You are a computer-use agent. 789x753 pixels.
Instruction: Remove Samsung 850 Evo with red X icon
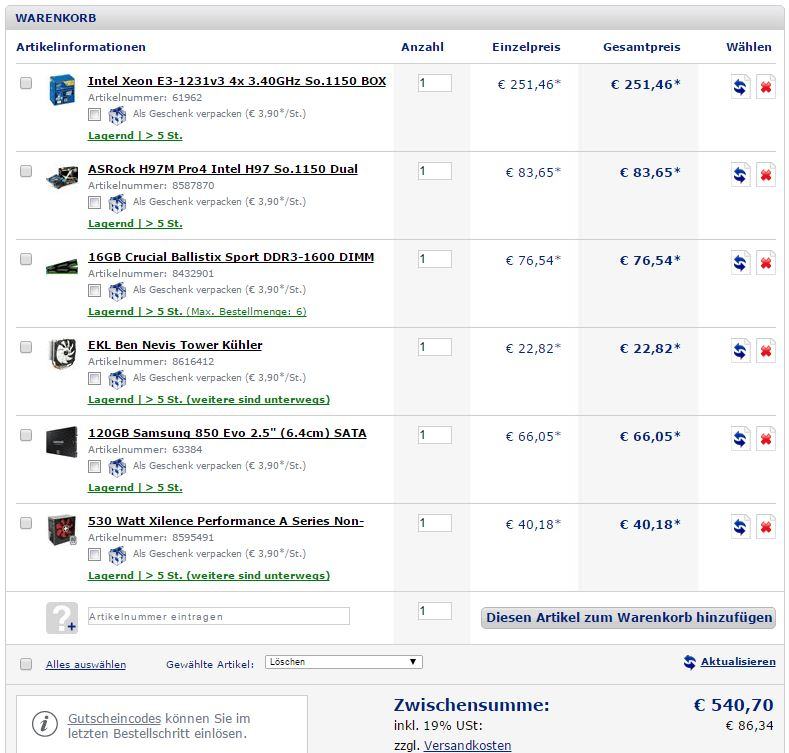coord(765,439)
